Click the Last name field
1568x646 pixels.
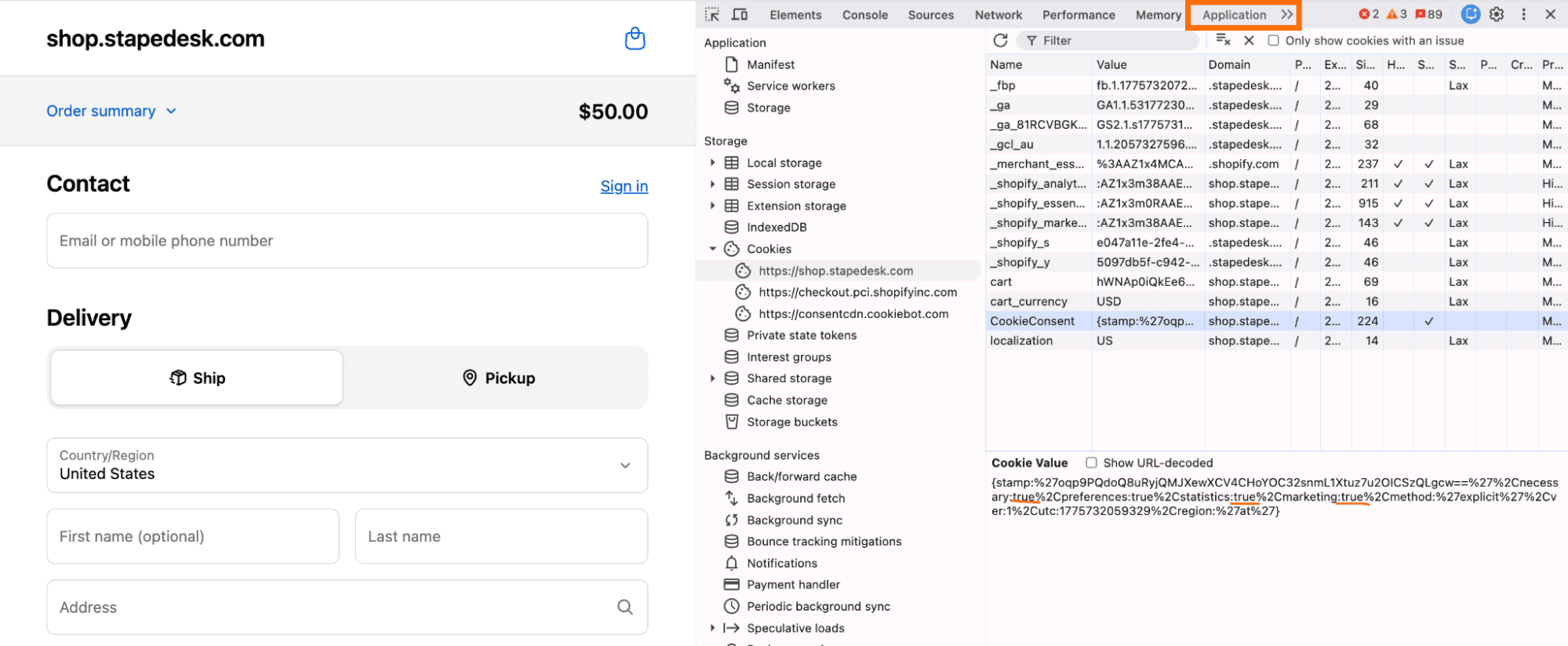click(501, 536)
